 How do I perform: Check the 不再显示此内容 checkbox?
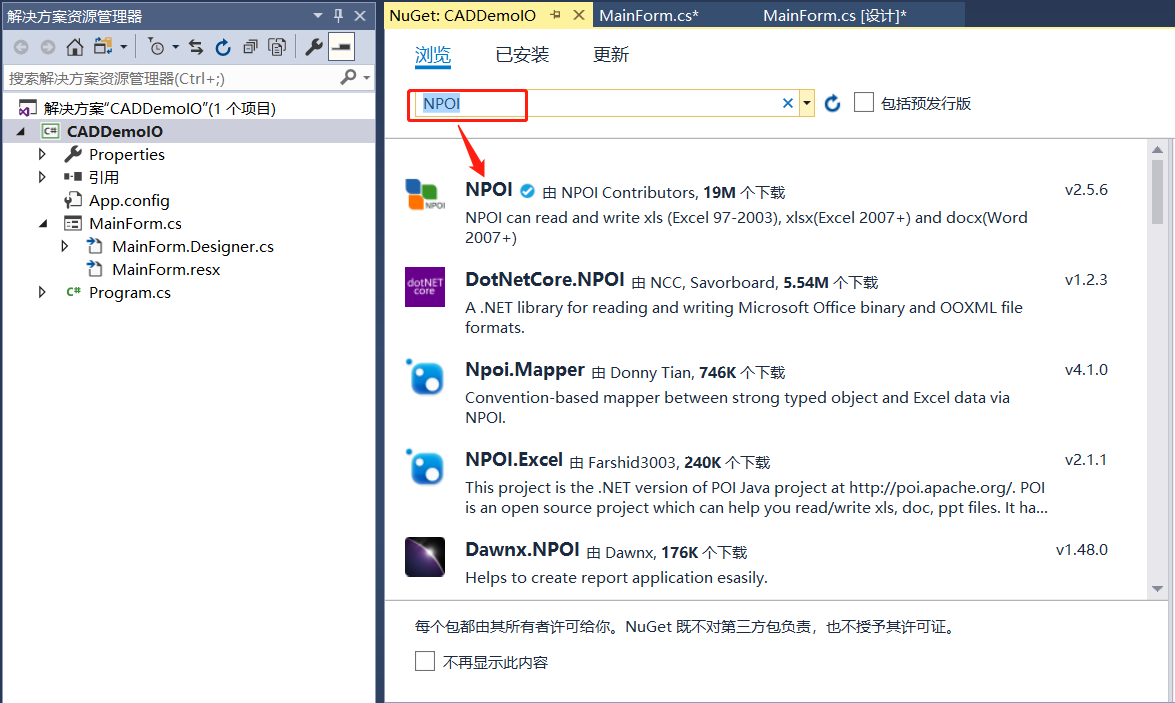click(425, 661)
